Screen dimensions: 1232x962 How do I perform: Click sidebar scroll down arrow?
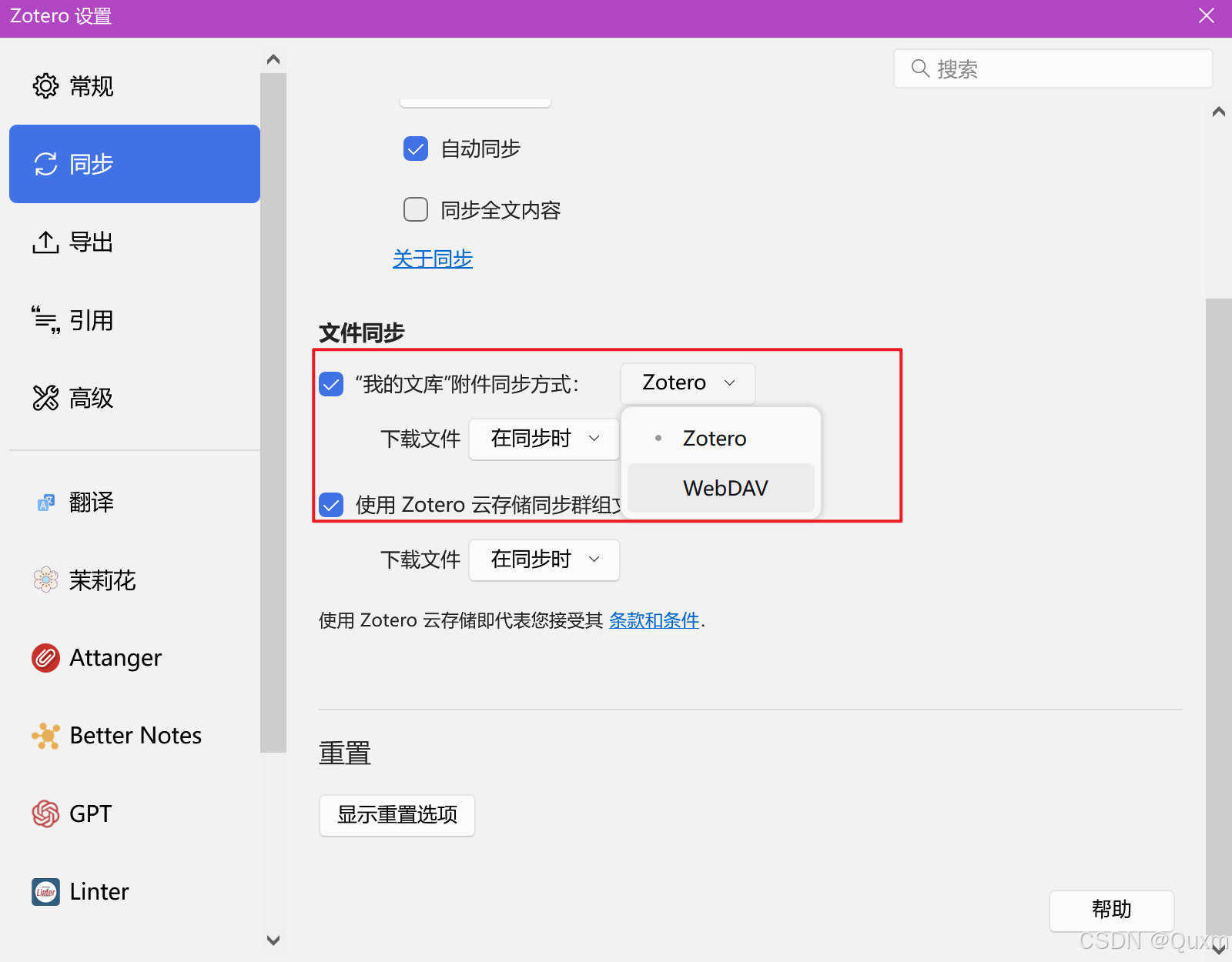(273, 940)
